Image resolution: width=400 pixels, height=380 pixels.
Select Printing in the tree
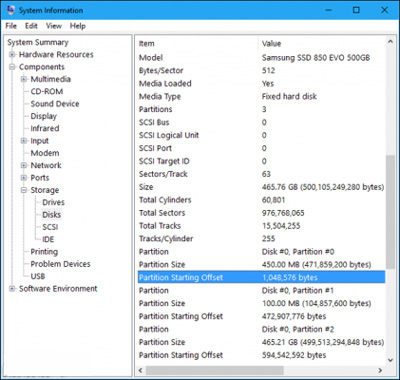44,252
